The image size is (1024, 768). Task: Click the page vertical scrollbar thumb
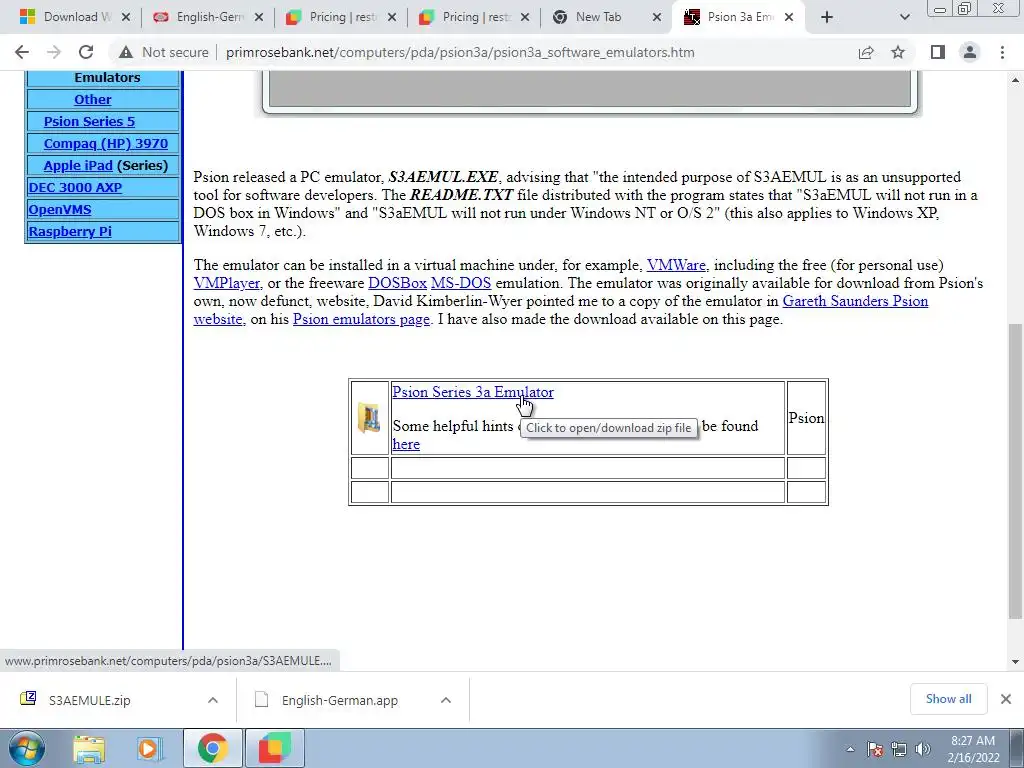pyautogui.click(x=1015, y=470)
